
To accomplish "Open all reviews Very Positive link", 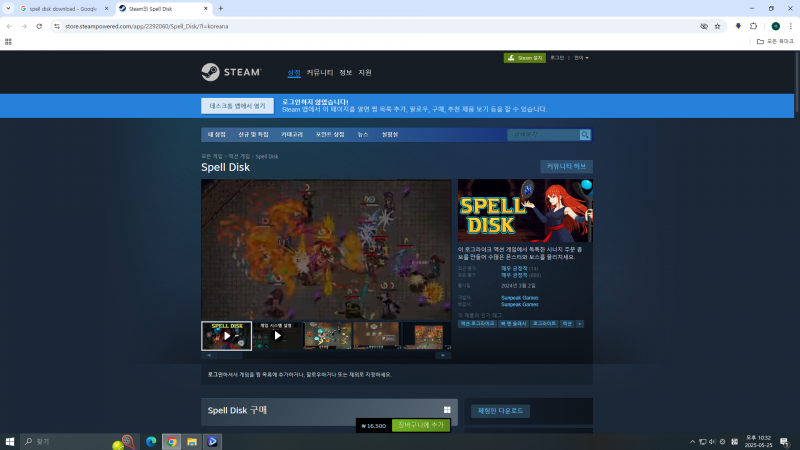I will (514, 275).
